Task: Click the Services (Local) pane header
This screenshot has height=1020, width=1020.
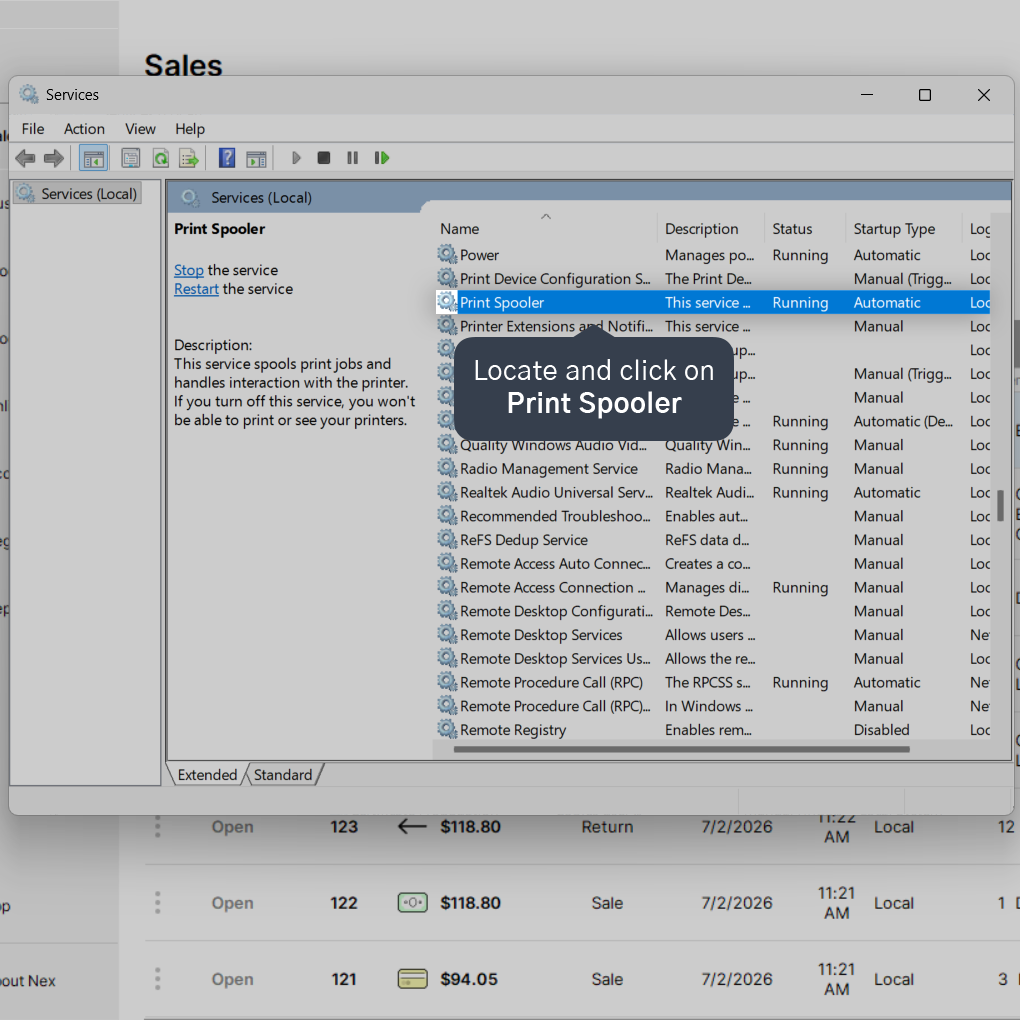Action: 261,198
